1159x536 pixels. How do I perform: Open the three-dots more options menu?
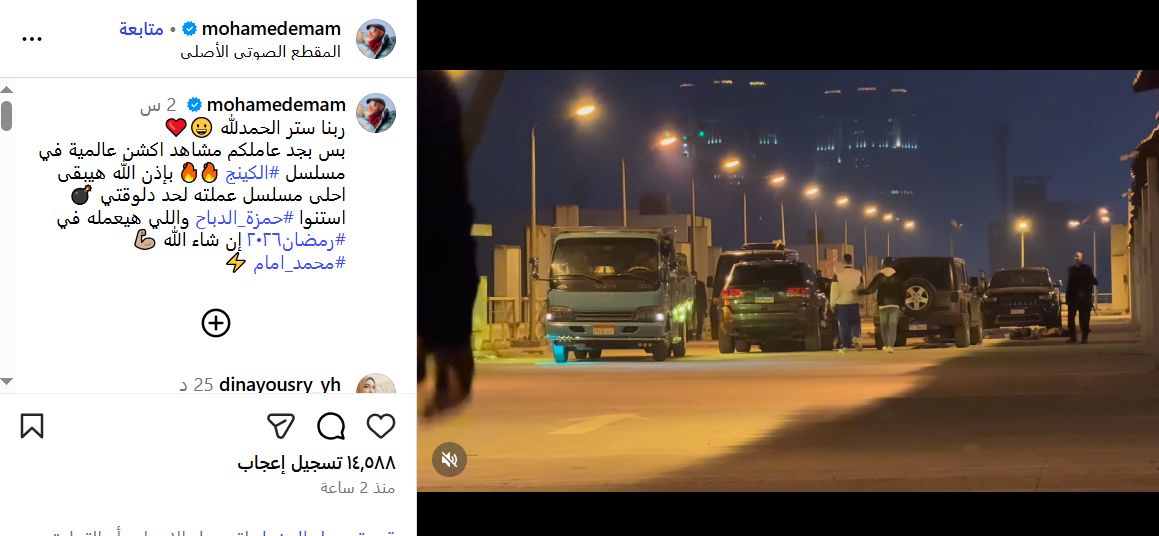pyautogui.click(x=32, y=39)
